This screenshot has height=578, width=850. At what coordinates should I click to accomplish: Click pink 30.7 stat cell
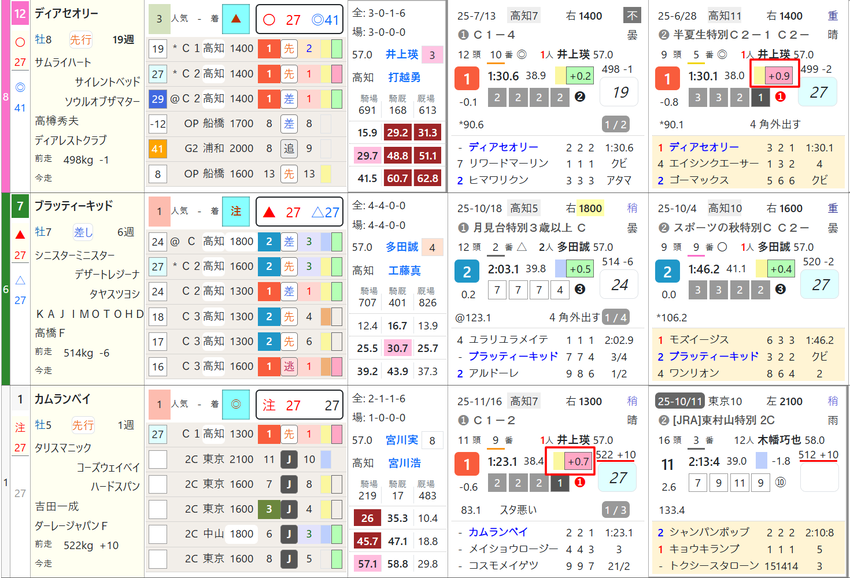pos(397,348)
